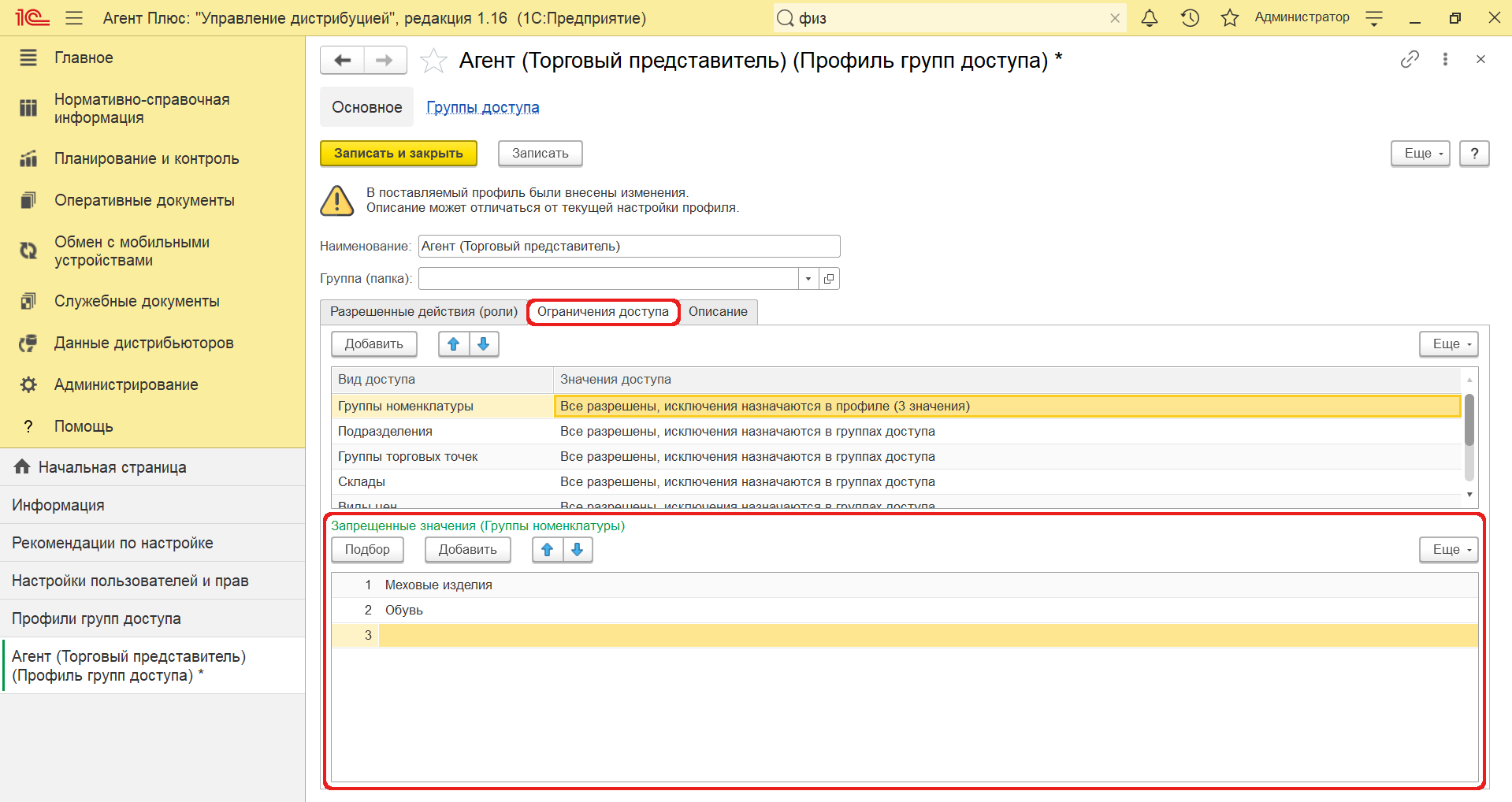The image size is (1512, 802).
Task: Open the selected group folder form
Action: pos(829,279)
